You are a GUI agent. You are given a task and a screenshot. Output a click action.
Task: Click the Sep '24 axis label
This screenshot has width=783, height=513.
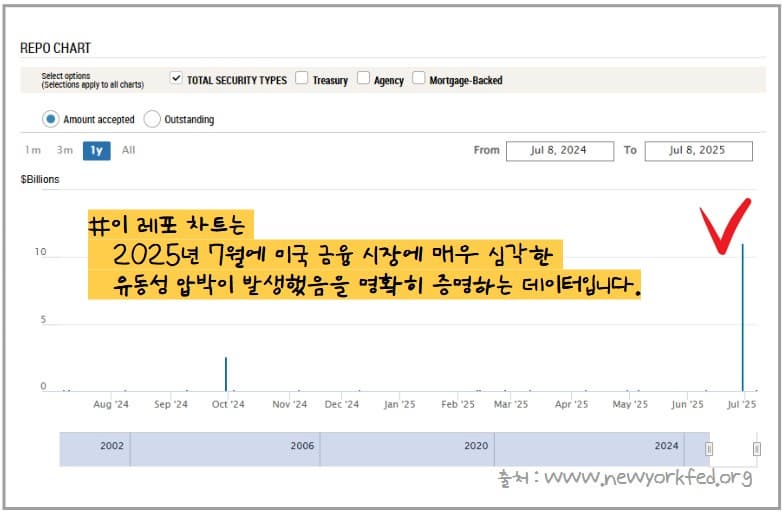click(171, 404)
